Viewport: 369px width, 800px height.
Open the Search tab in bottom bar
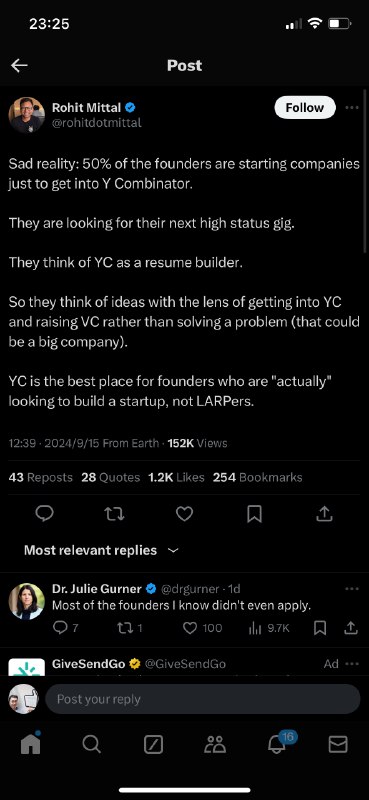pyautogui.click(x=91, y=745)
